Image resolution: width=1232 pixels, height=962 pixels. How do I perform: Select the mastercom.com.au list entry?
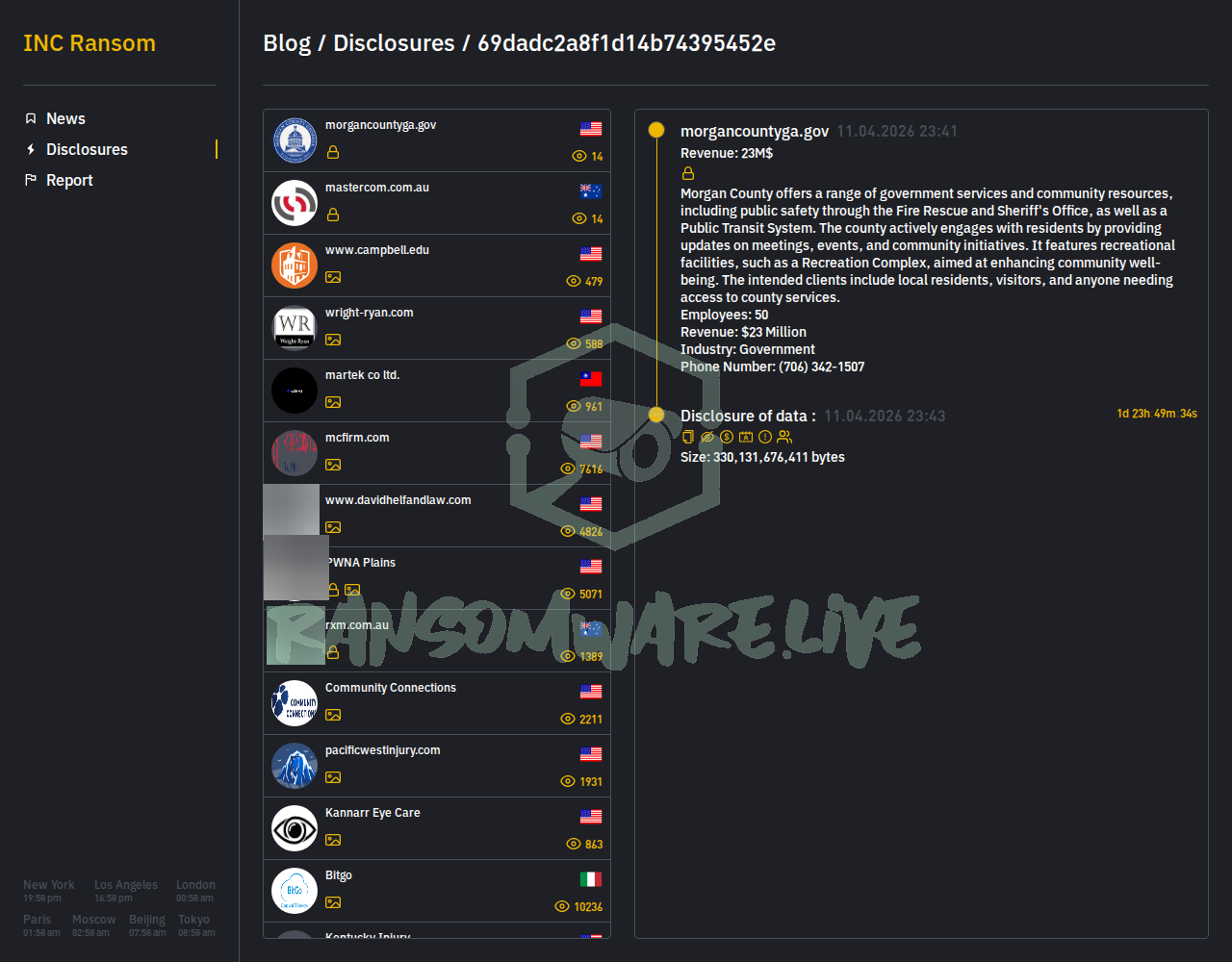[437, 203]
